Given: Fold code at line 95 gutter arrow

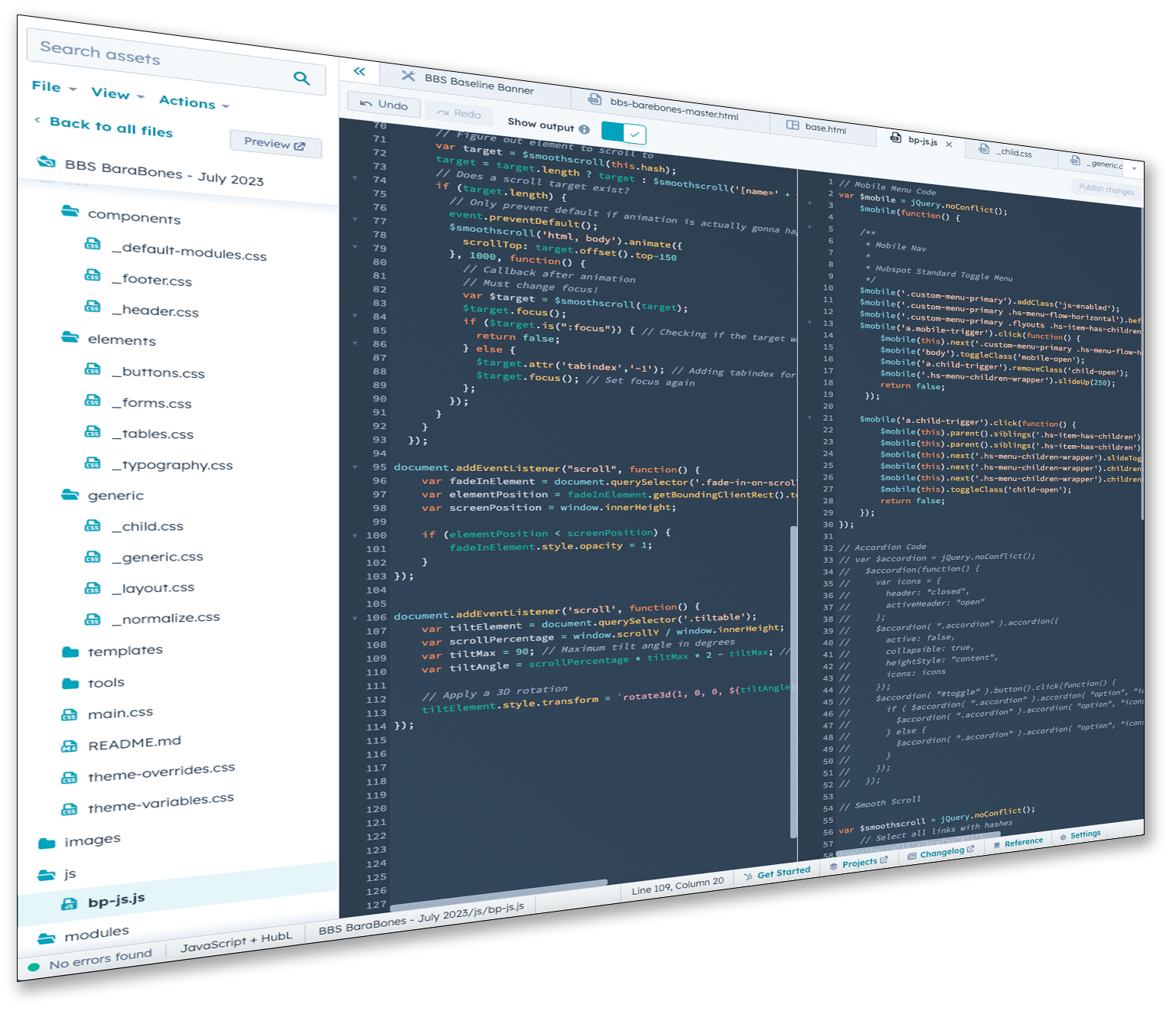Looking at the screenshot, I should click(355, 466).
